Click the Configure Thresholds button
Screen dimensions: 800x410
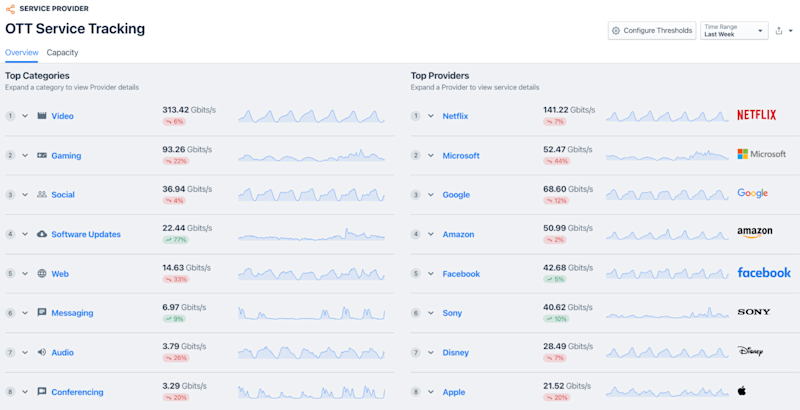pos(652,31)
